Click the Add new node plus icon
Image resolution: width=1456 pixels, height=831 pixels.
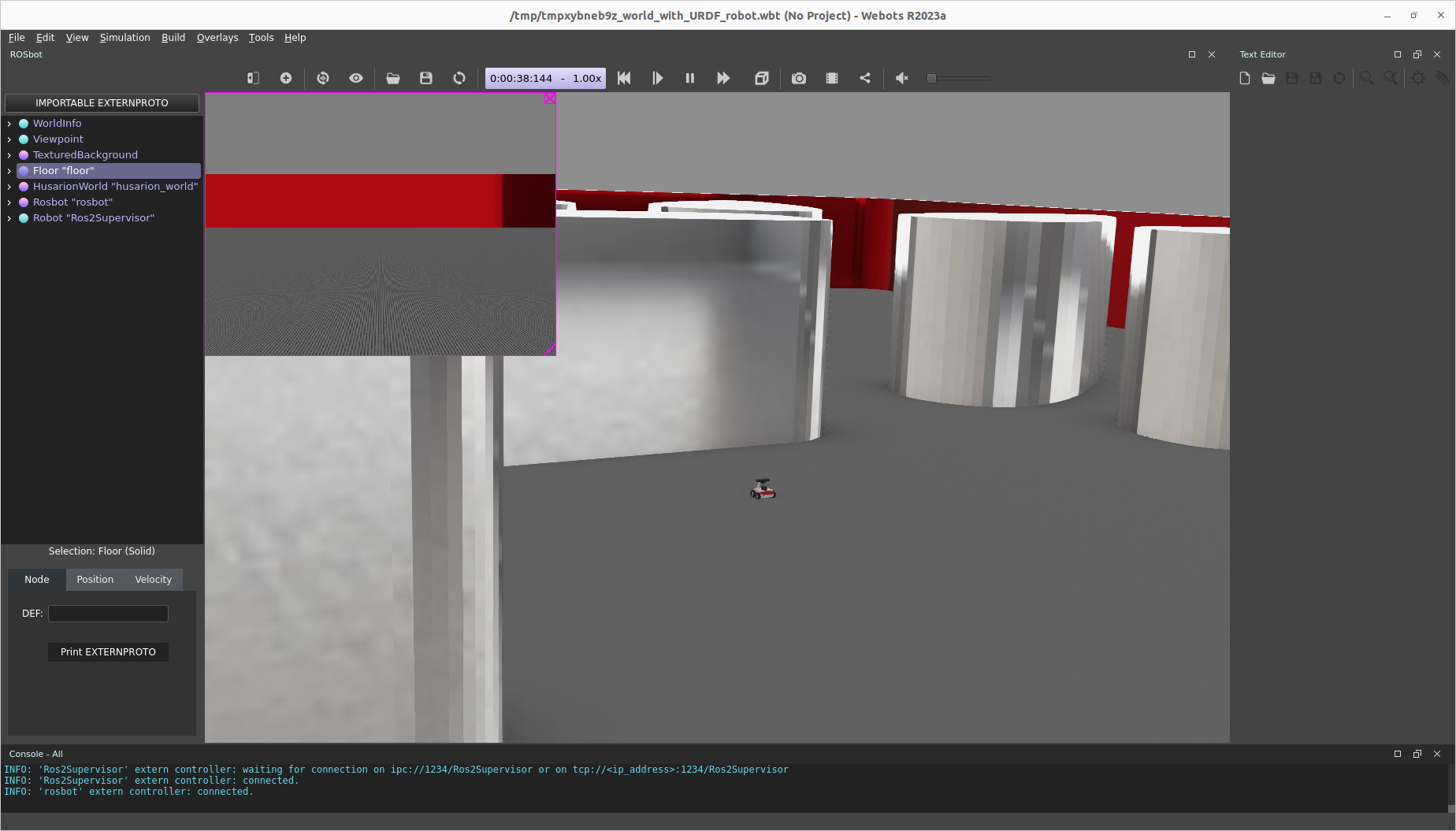click(286, 78)
